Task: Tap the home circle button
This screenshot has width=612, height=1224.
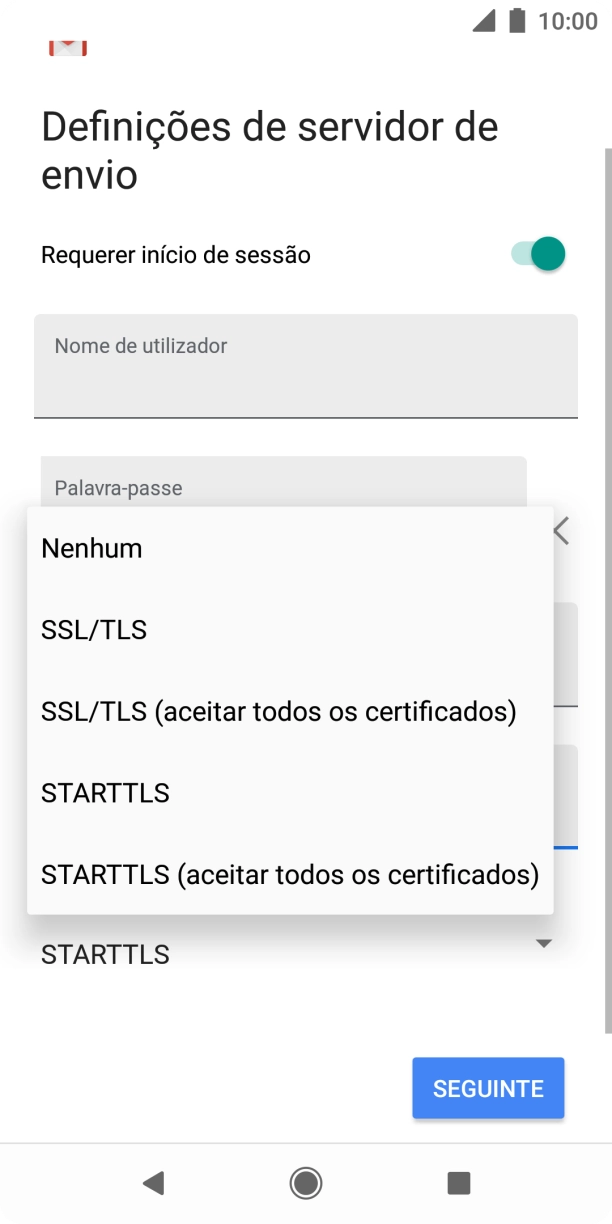Action: click(306, 1183)
